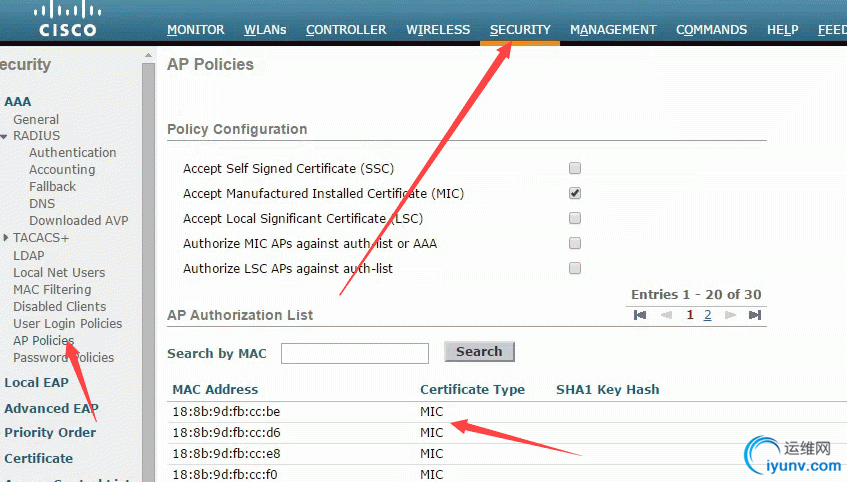Go to previous page of entries
The image size is (847, 482).
coord(666,315)
